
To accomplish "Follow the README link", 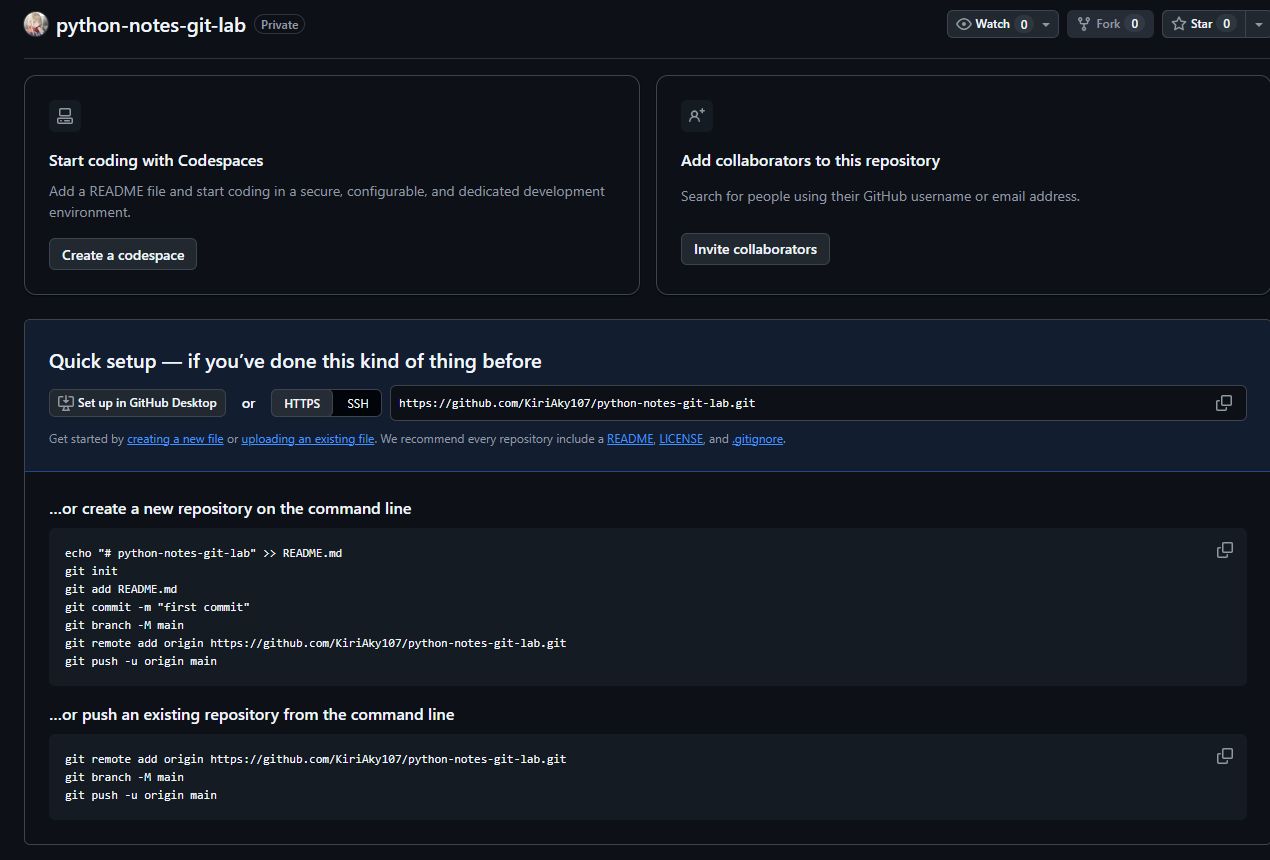I will pyautogui.click(x=630, y=439).
